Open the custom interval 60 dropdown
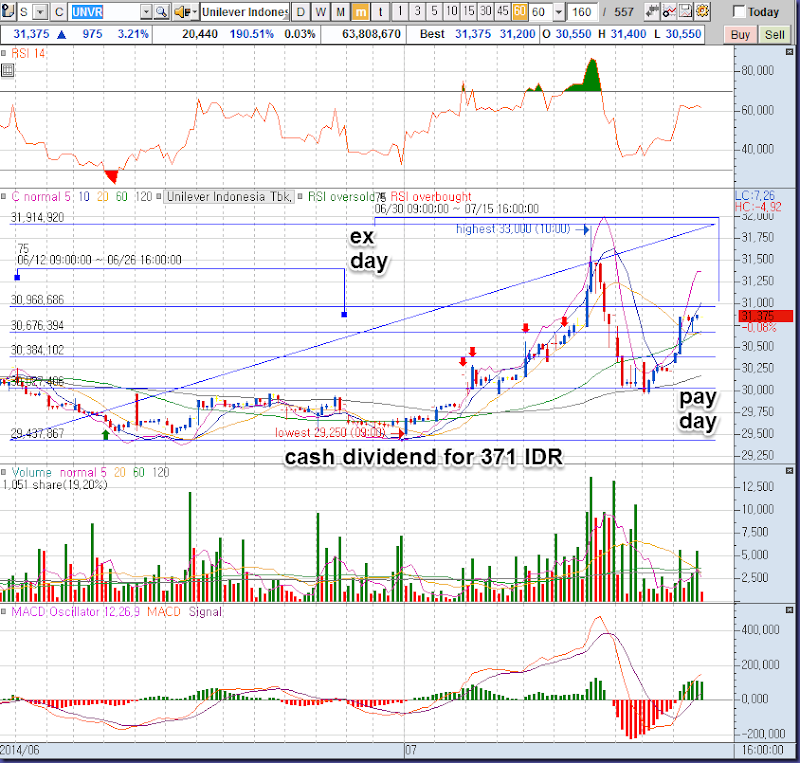The width and height of the screenshot is (800, 763). pos(559,12)
